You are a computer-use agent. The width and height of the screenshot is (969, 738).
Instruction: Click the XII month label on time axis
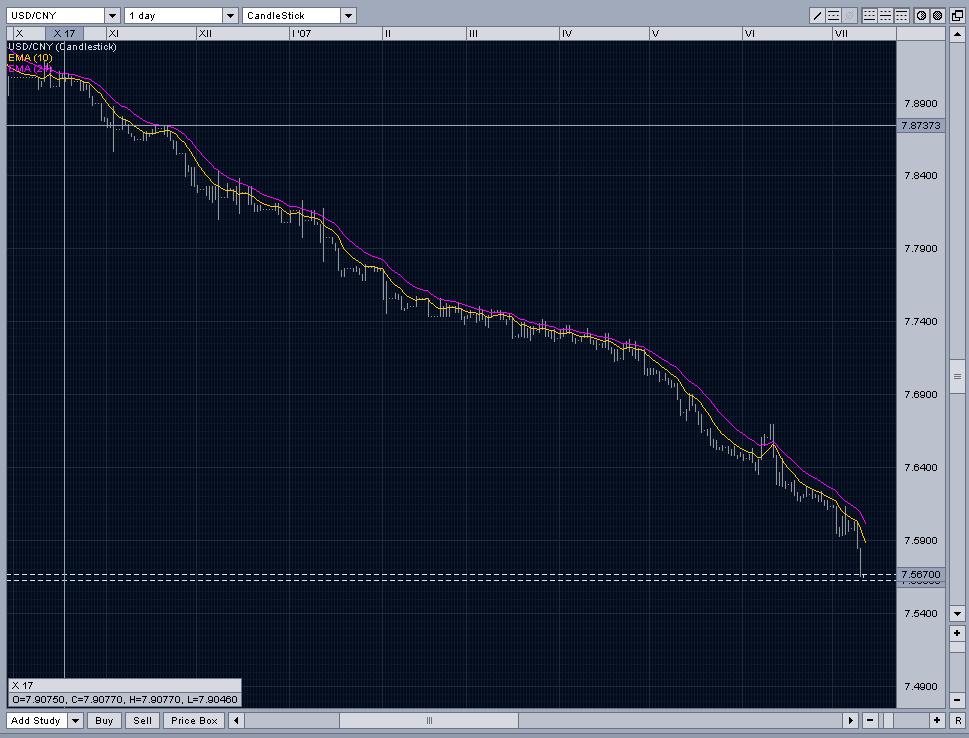[x=205, y=33]
